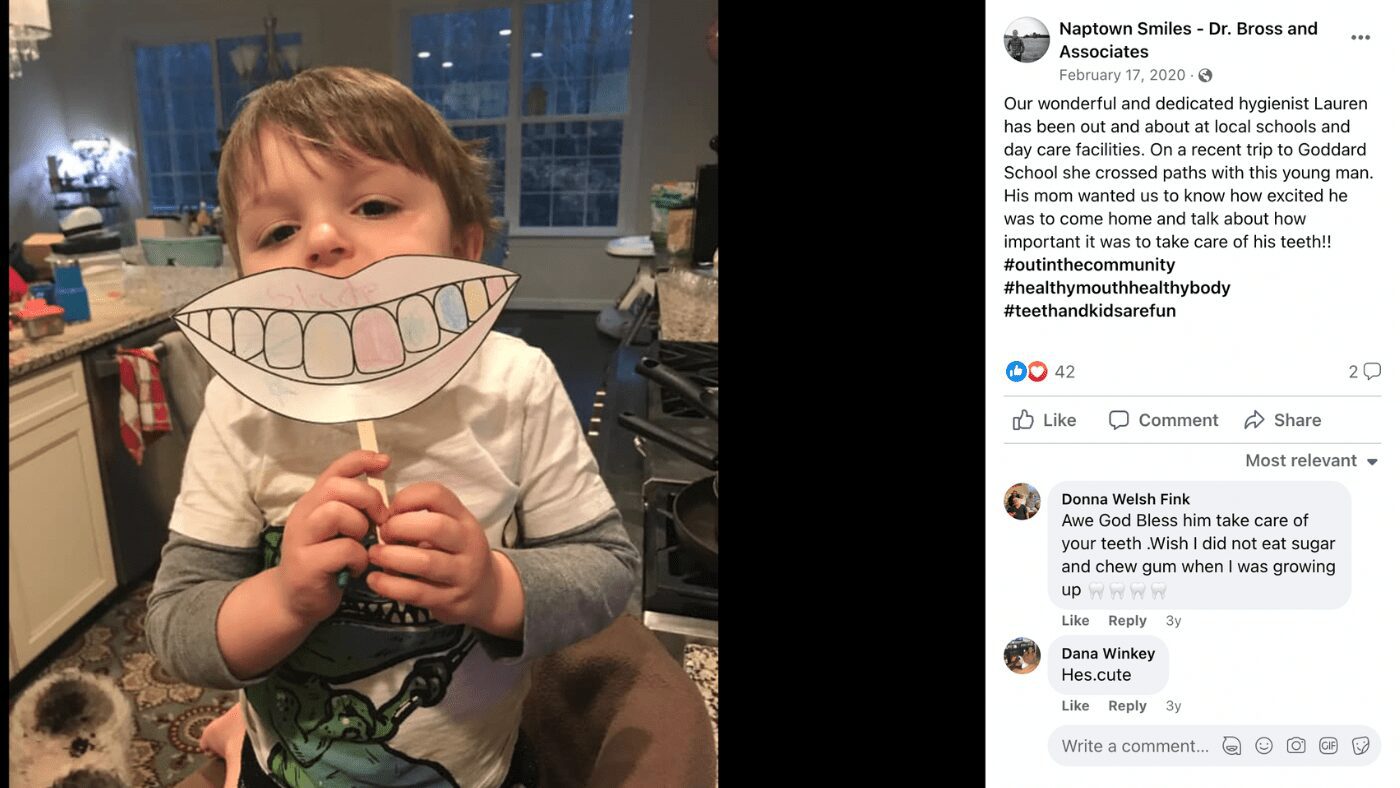Viewport: 1400px width, 788px height.
Task: Open the #outinthecommunity hashtag link
Action: pyautogui.click(x=1089, y=265)
